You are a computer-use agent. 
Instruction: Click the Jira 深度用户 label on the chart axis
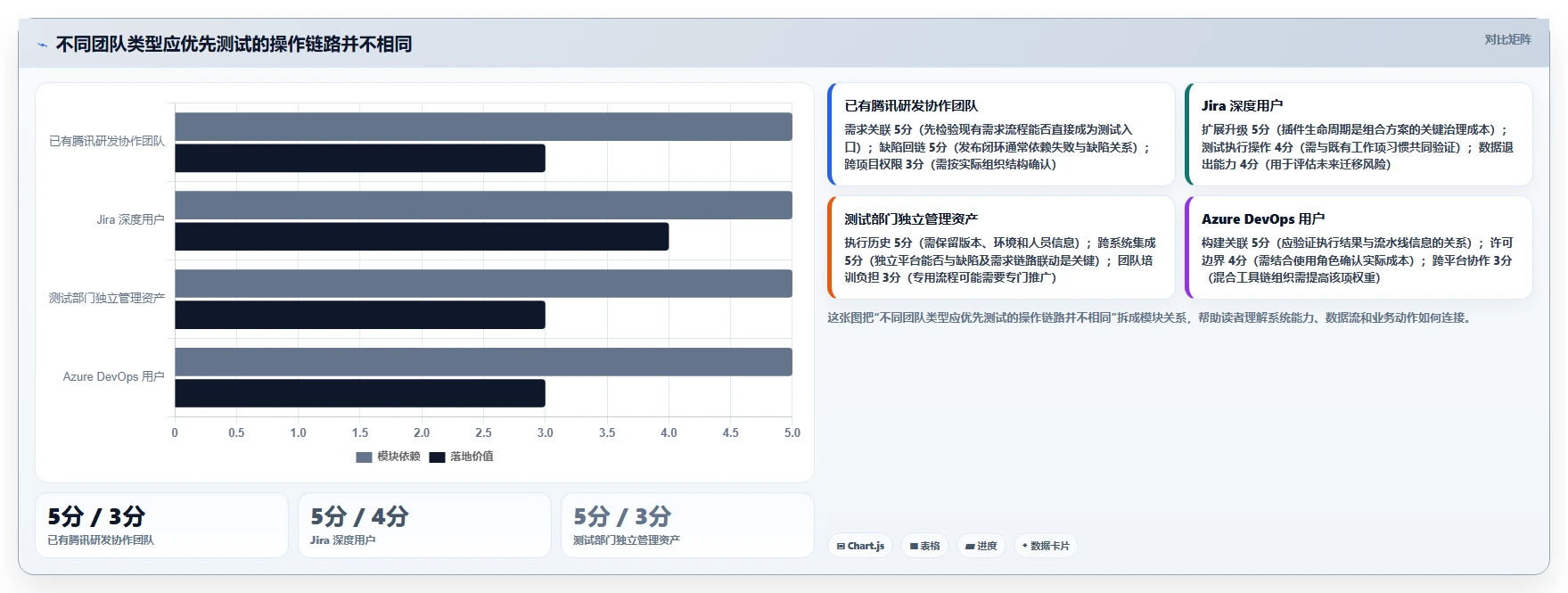(x=131, y=219)
